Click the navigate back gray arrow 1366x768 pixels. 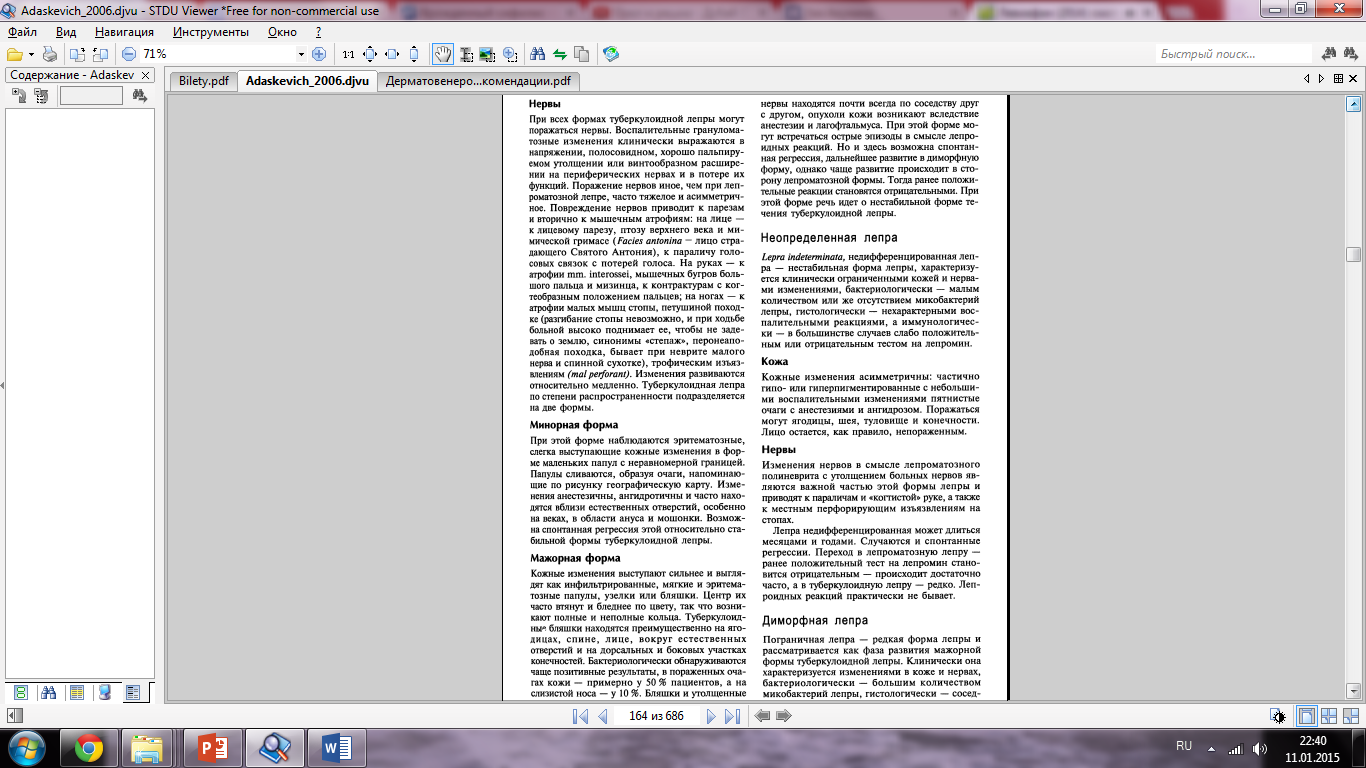pos(763,716)
